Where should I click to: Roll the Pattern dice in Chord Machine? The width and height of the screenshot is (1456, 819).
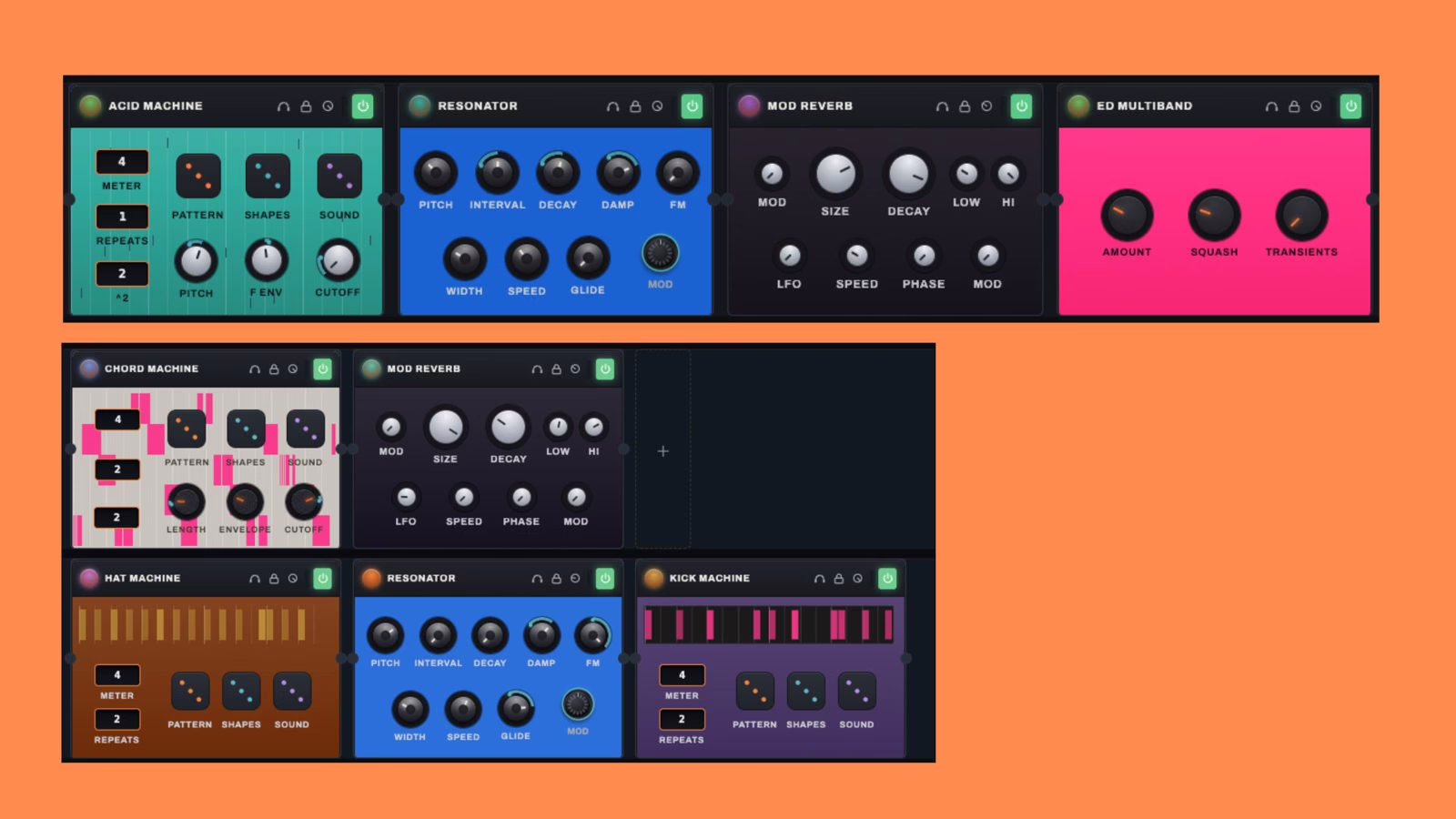click(187, 429)
